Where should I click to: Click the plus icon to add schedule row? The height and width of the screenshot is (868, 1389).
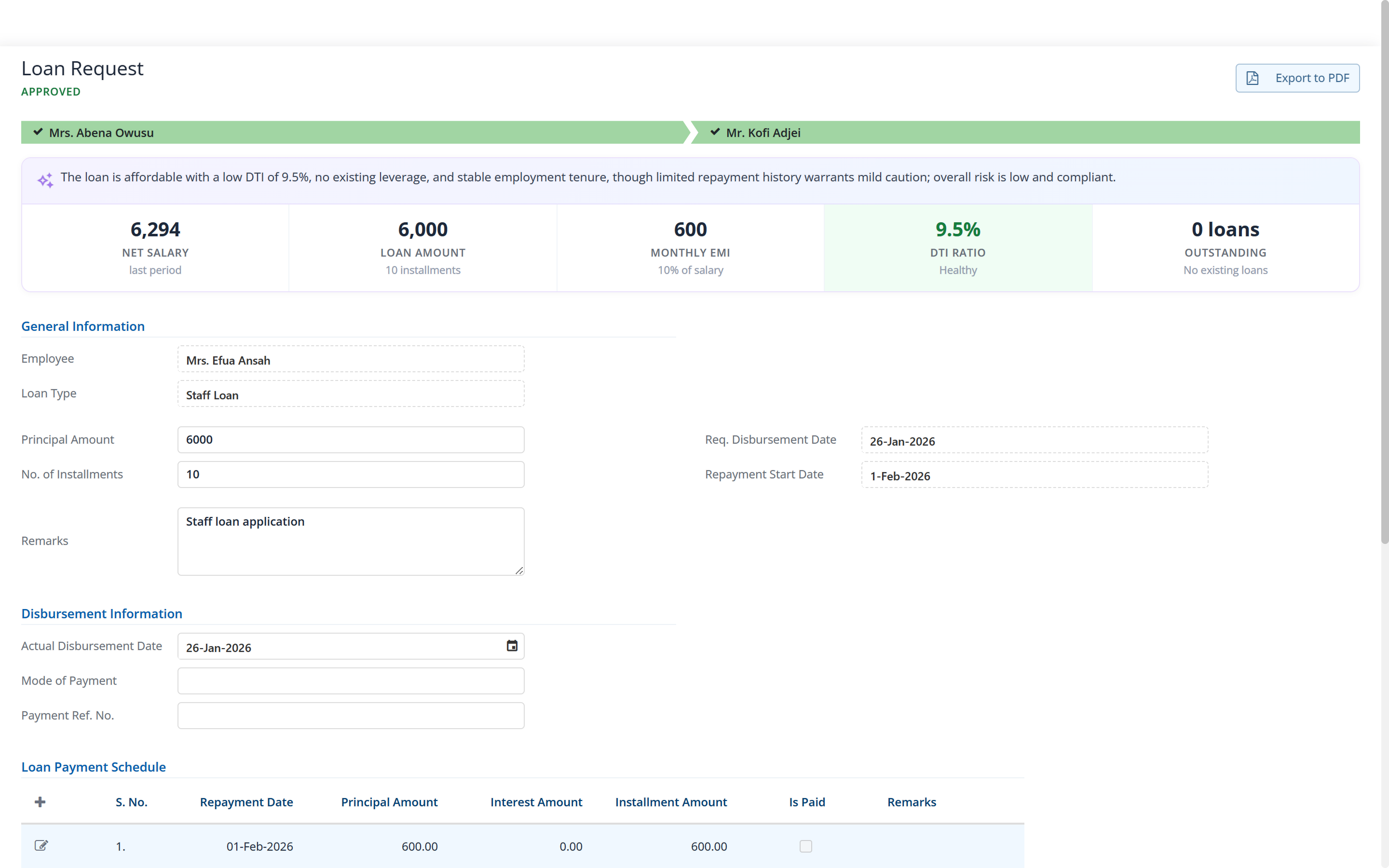tap(40, 802)
